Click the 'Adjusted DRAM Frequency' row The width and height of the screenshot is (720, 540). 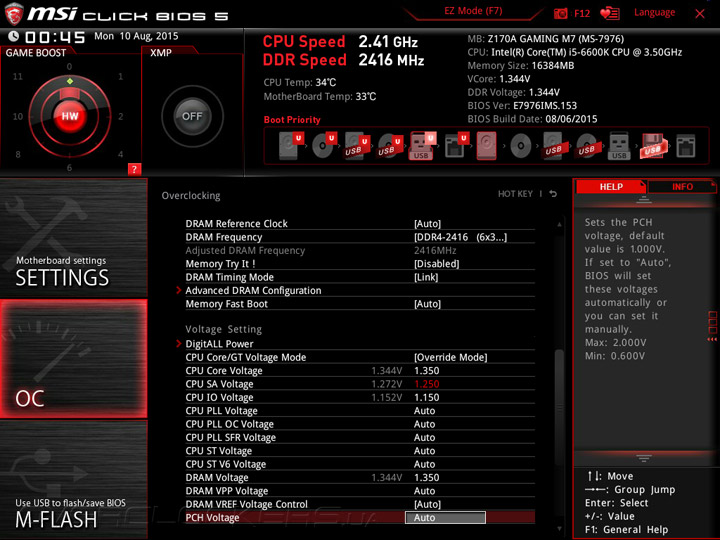tap(360, 250)
